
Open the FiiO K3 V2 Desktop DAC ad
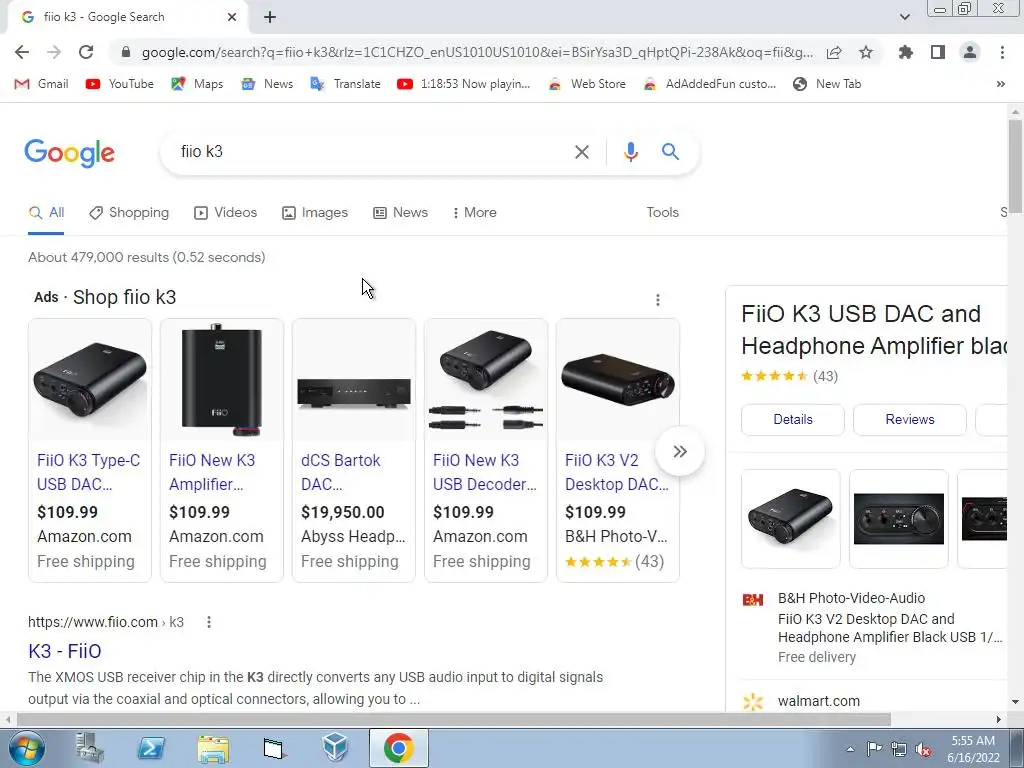click(617, 472)
